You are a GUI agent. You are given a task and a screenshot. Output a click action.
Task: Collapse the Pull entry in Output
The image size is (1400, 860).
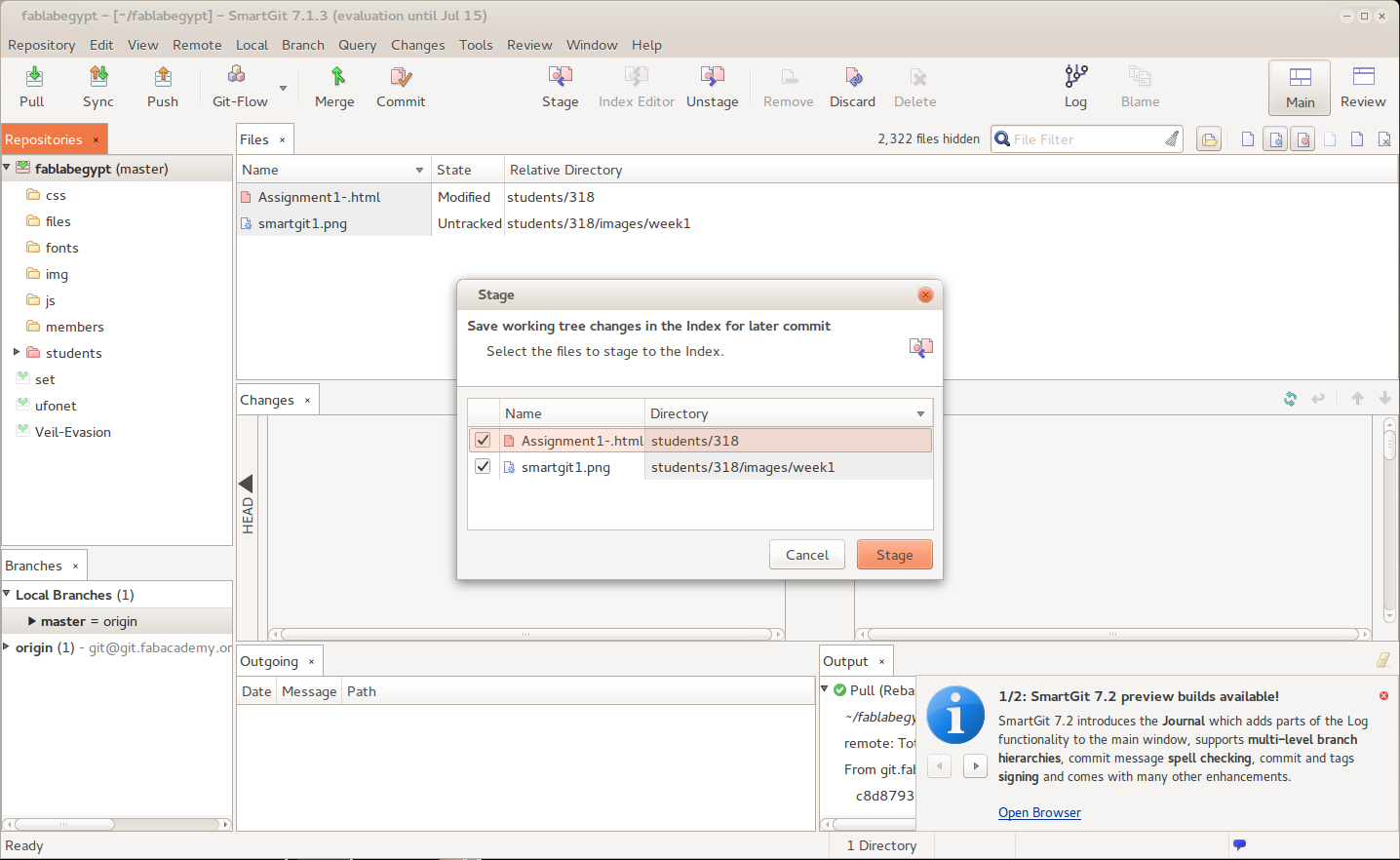(x=825, y=689)
